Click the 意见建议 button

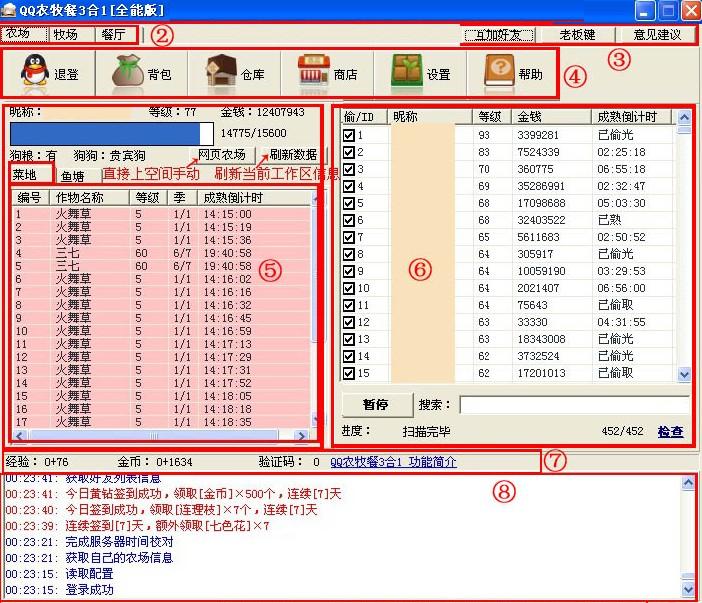657,34
